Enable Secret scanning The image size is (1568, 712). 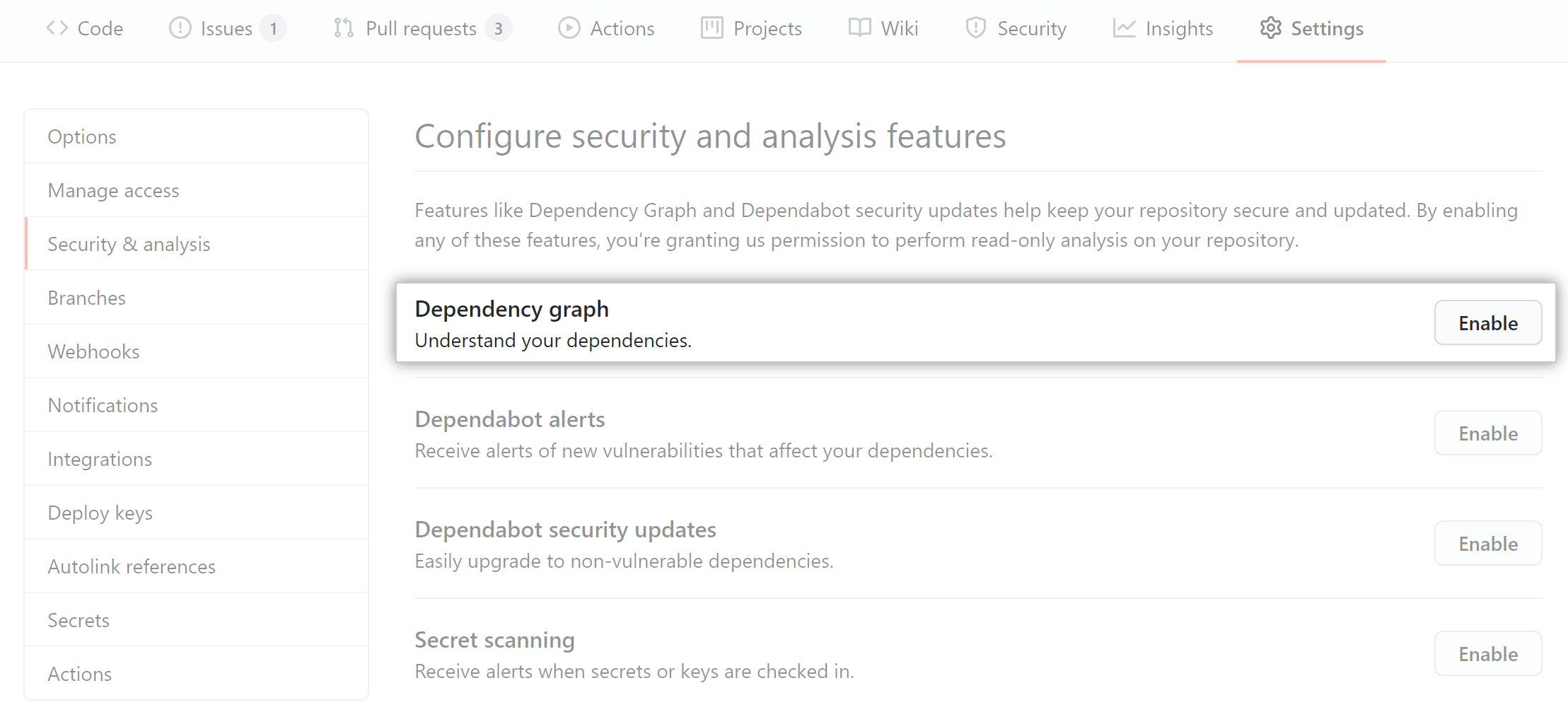[x=1487, y=654]
